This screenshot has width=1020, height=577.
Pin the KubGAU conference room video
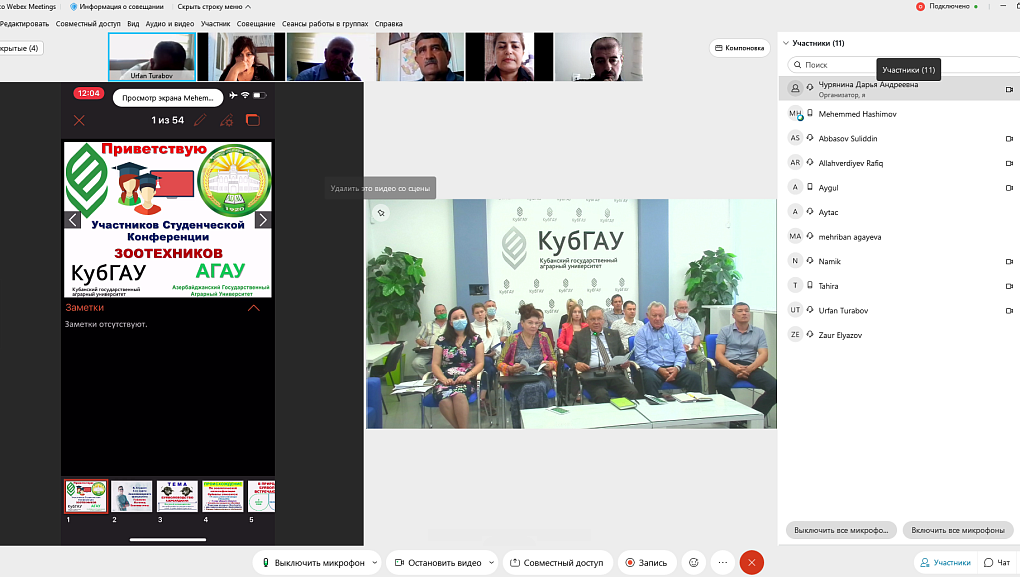click(x=381, y=213)
